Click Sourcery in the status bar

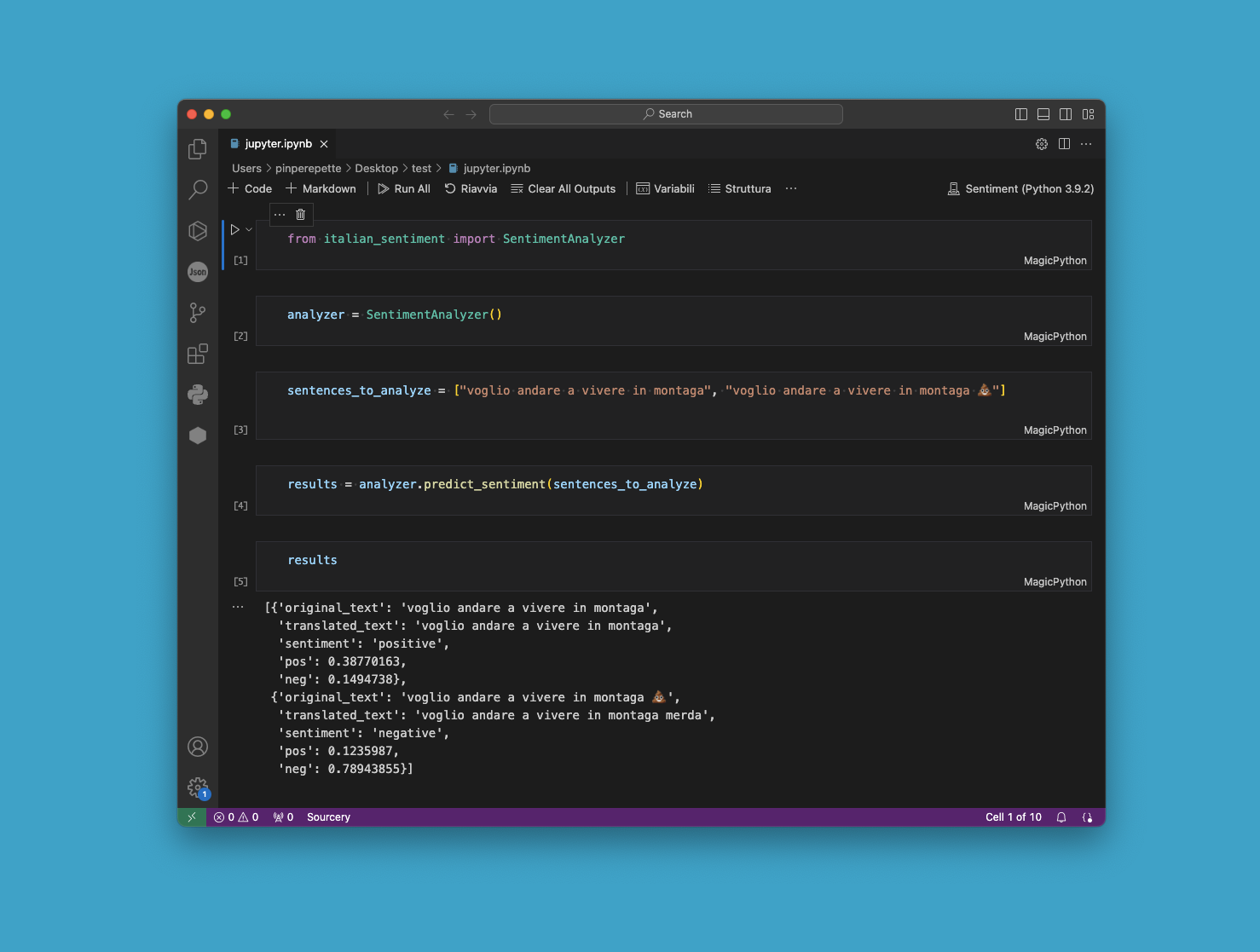click(x=328, y=817)
